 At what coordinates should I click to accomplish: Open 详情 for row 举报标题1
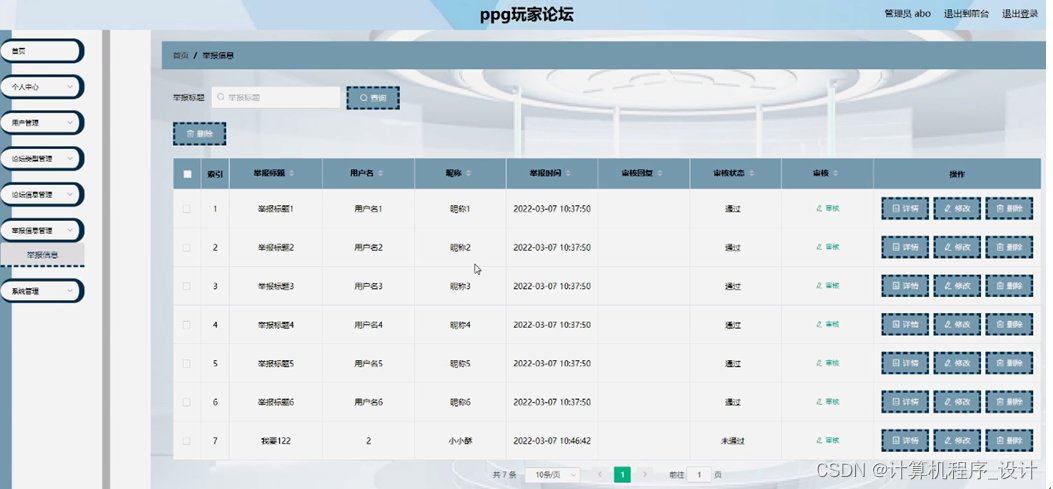coord(905,209)
